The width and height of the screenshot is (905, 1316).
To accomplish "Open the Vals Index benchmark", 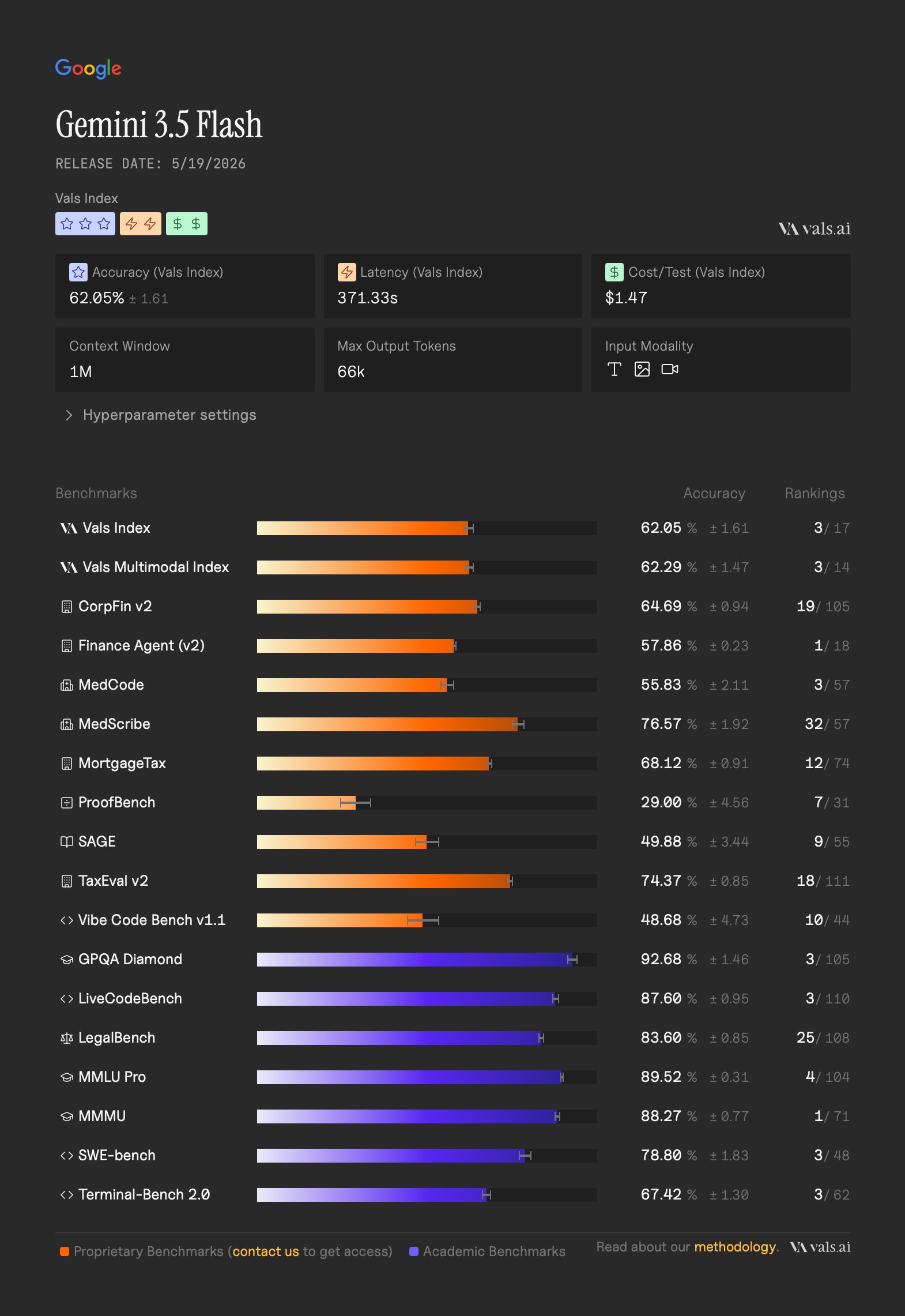I will [116, 528].
